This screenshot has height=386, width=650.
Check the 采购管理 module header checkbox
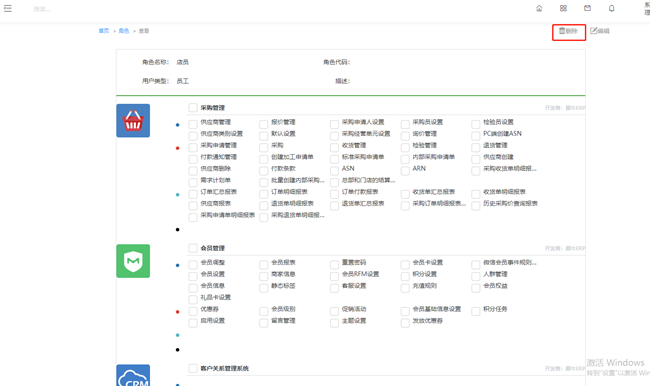click(x=193, y=108)
